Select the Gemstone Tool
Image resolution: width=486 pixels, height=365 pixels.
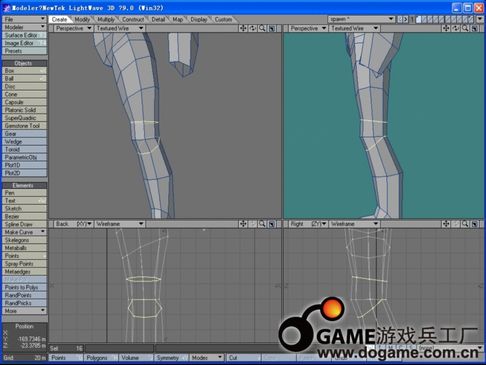coord(24,126)
